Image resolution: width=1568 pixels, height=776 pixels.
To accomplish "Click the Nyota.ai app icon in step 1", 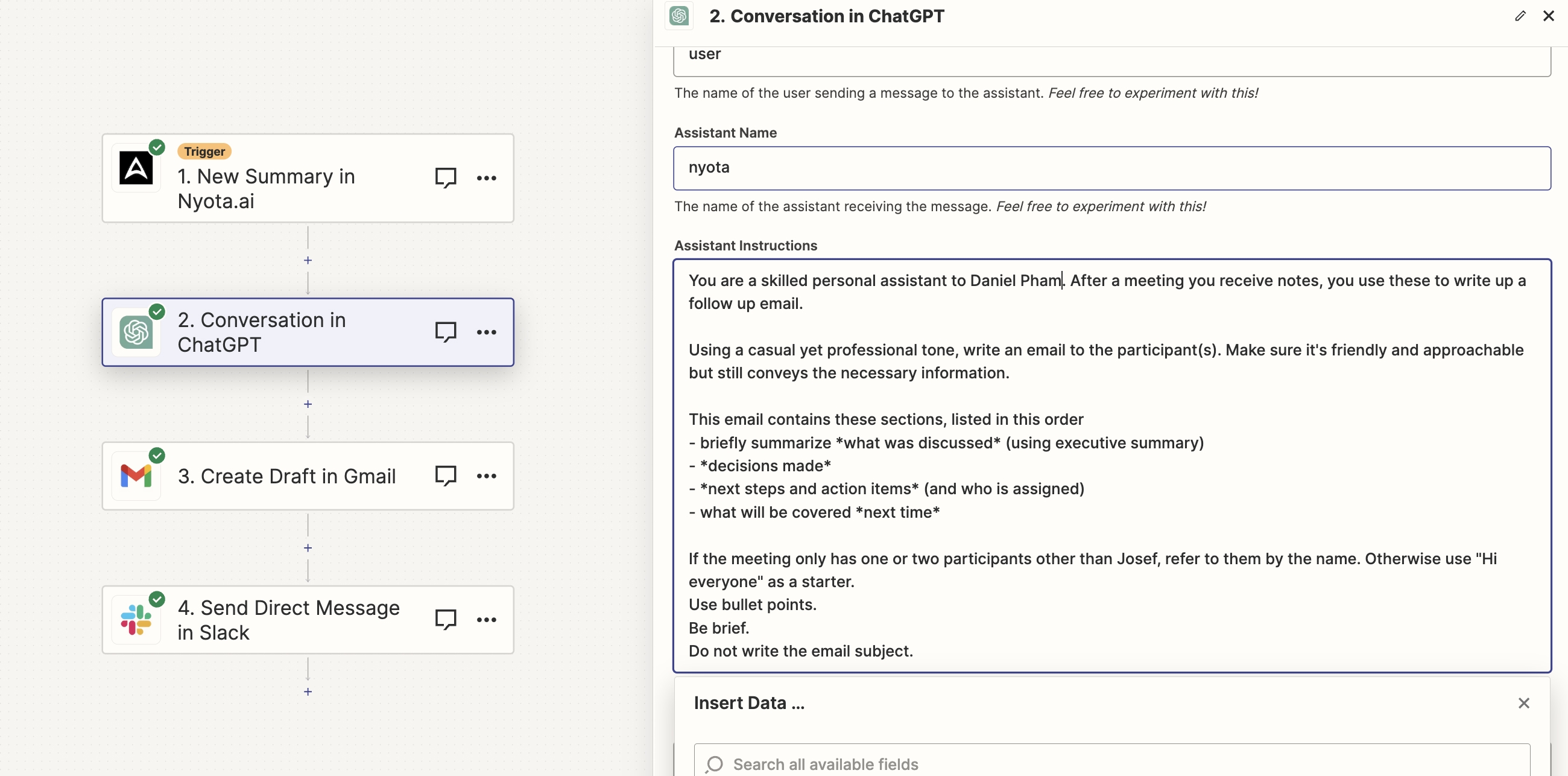I will pyautogui.click(x=136, y=169).
